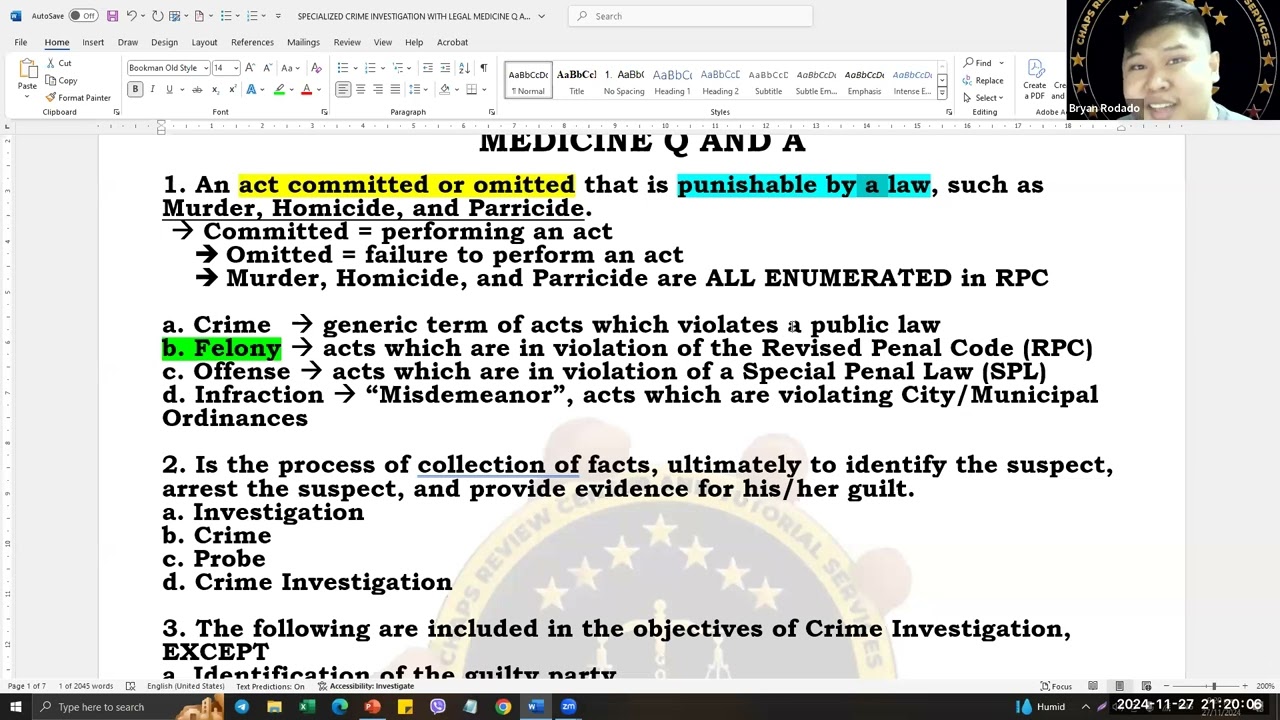This screenshot has width=1280, height=720.
Task: Apply superscript formatting
Action: pos(233,90)
